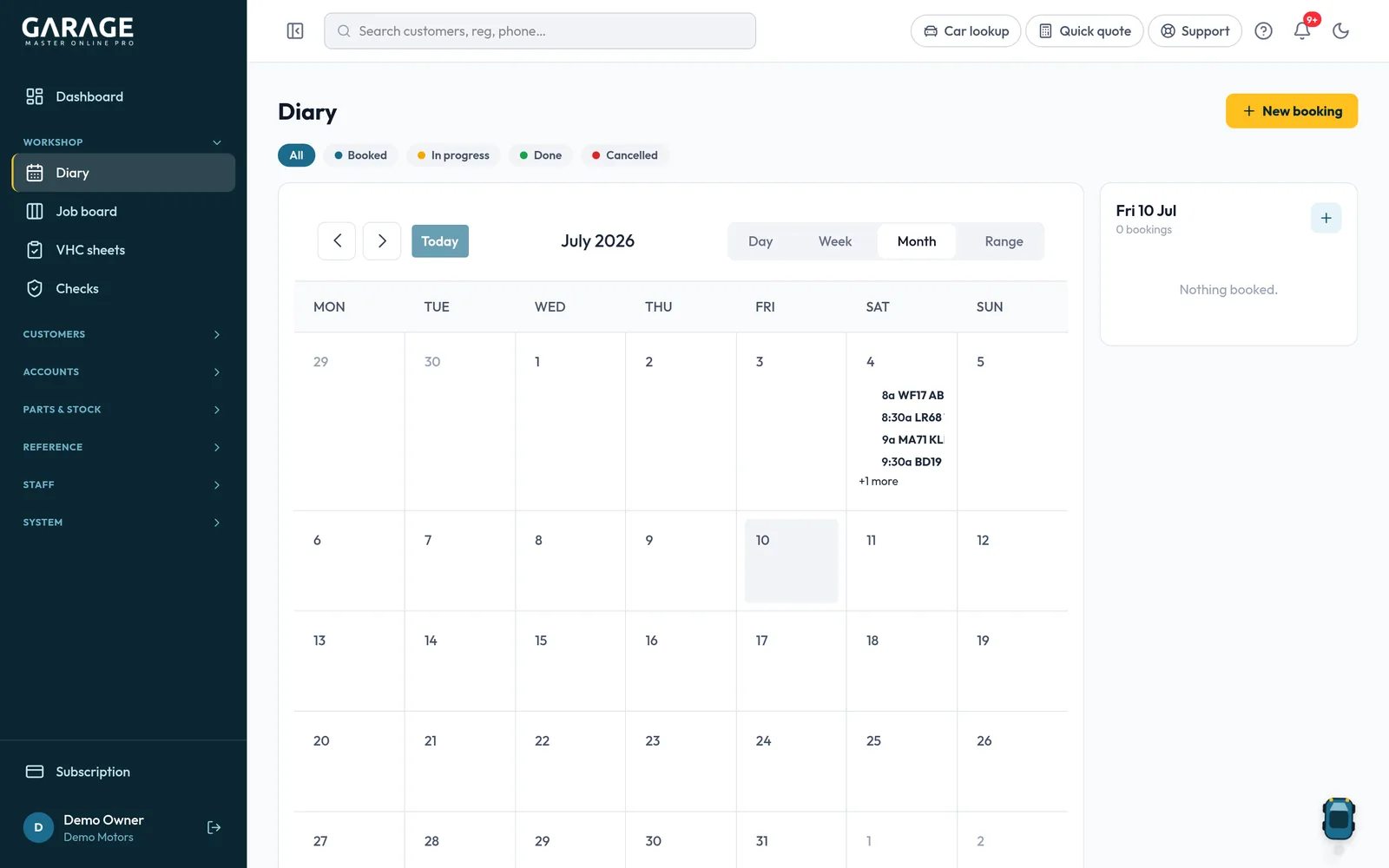Switch to Week view
The width and height of the screenshot is (1389, 868).
click(x=835, y=241)
